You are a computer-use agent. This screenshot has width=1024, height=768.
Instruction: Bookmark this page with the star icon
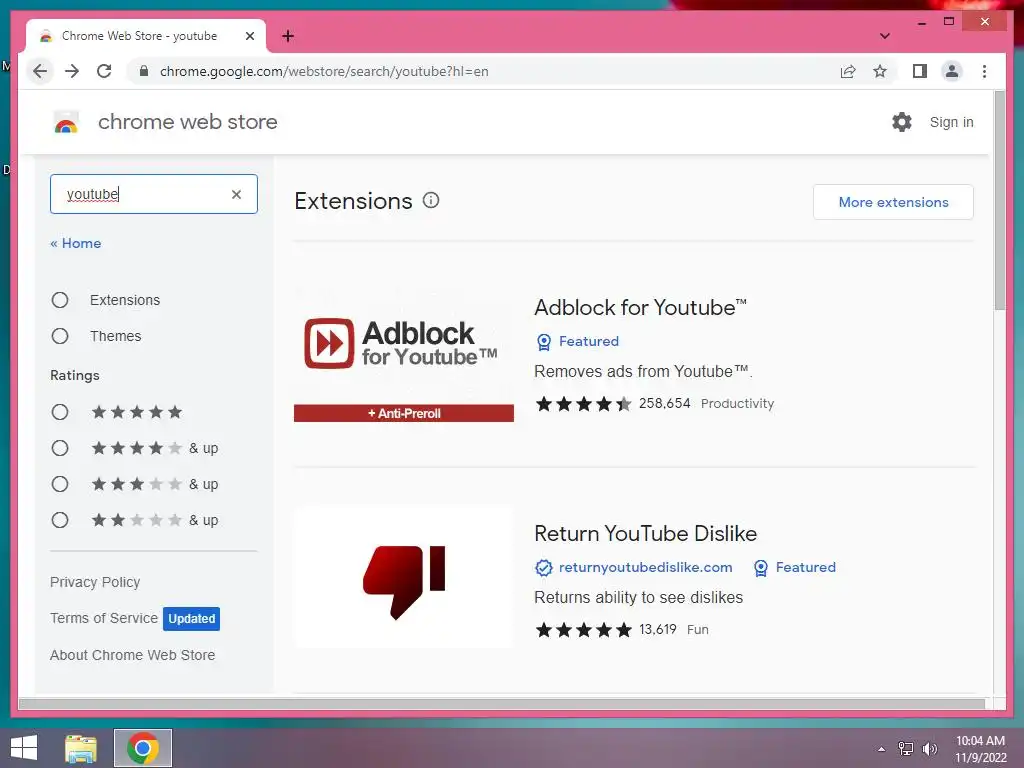click(880, 71)
